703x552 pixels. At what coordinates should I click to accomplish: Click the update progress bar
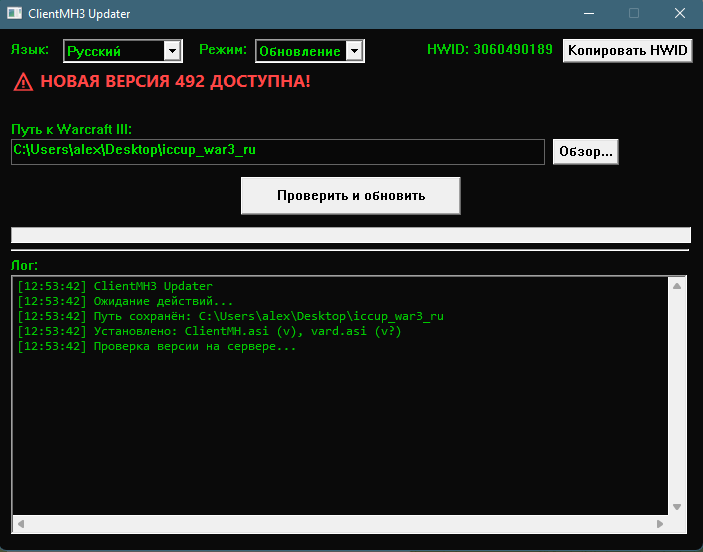coord(351,235)
